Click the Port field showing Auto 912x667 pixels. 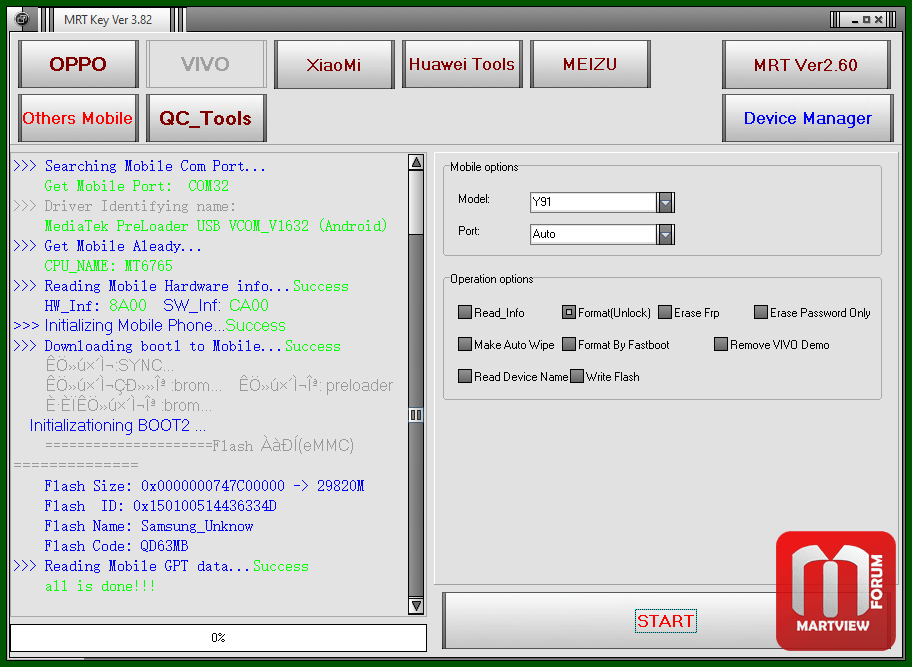click(x=593, y=234)
